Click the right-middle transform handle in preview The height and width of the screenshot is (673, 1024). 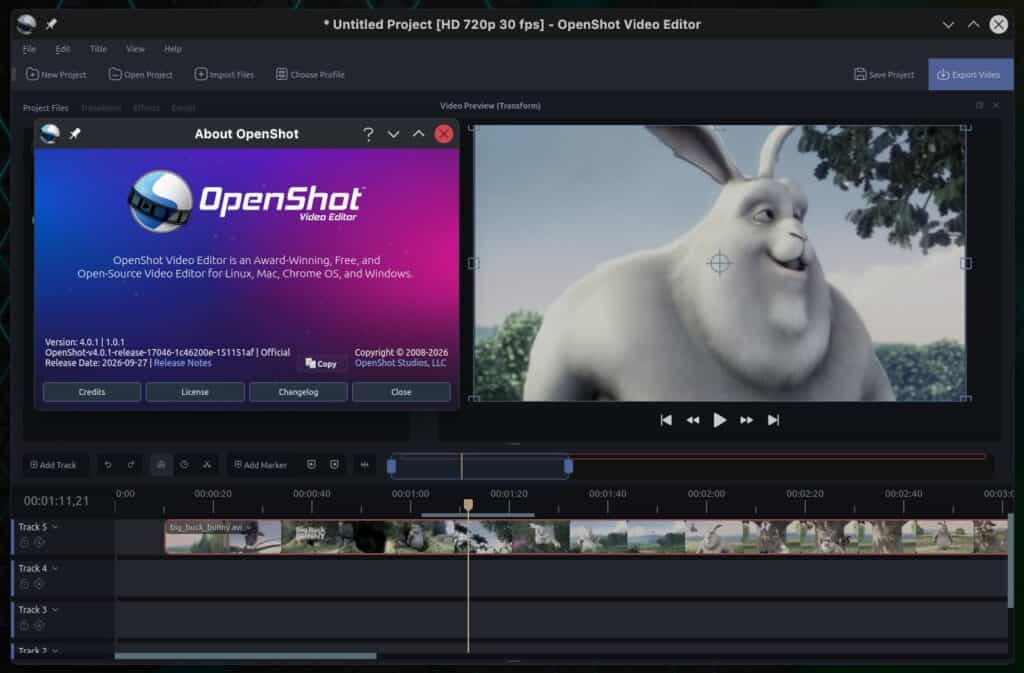click(x=966, y=263)
